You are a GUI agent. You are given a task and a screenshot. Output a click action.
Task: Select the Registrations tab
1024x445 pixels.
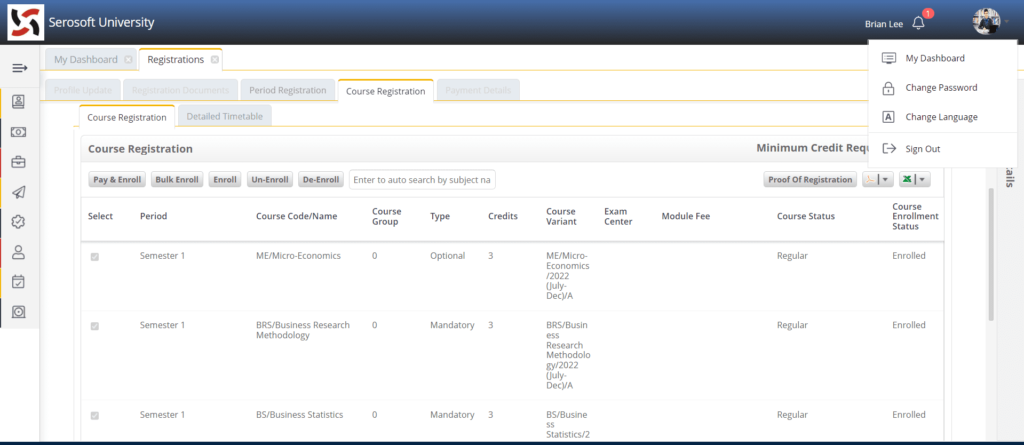tap(176, 59)
